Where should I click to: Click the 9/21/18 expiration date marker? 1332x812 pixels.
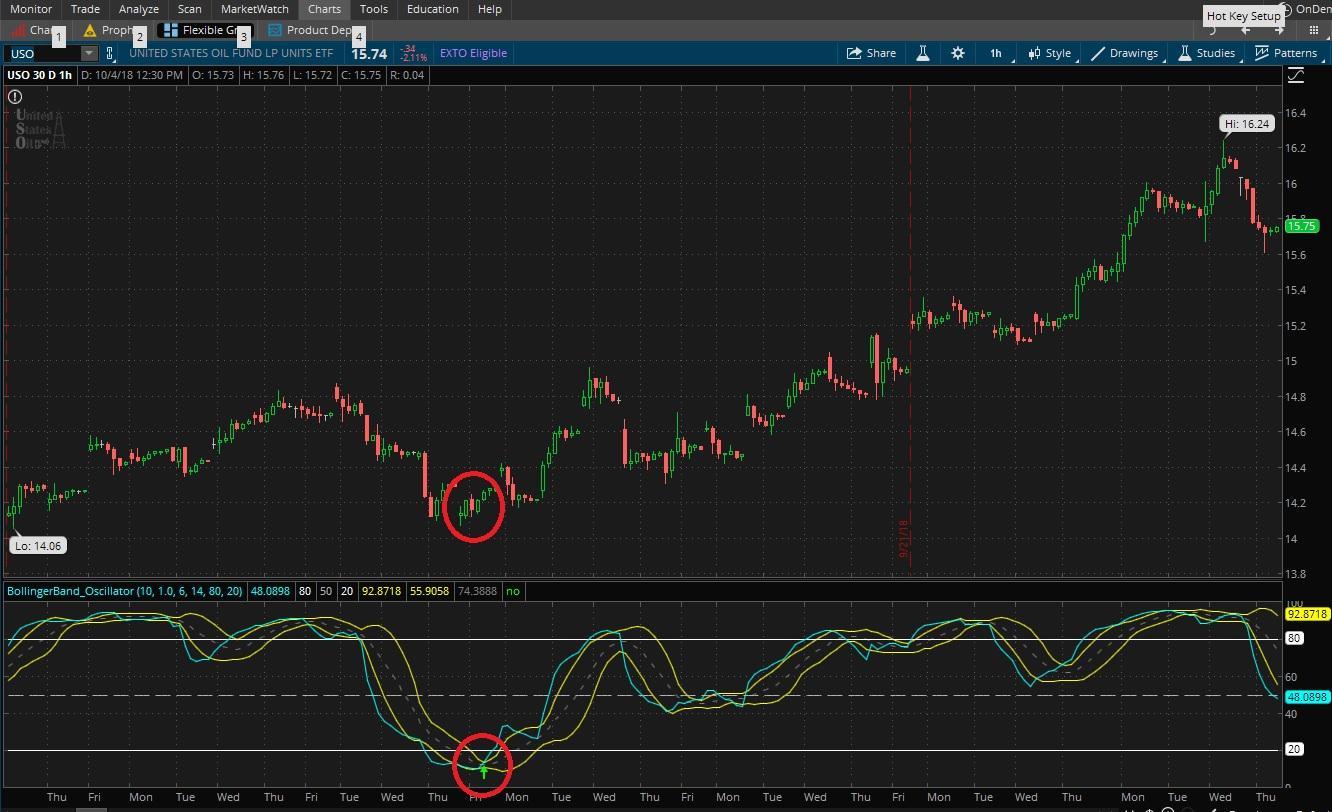coord(904,539)
